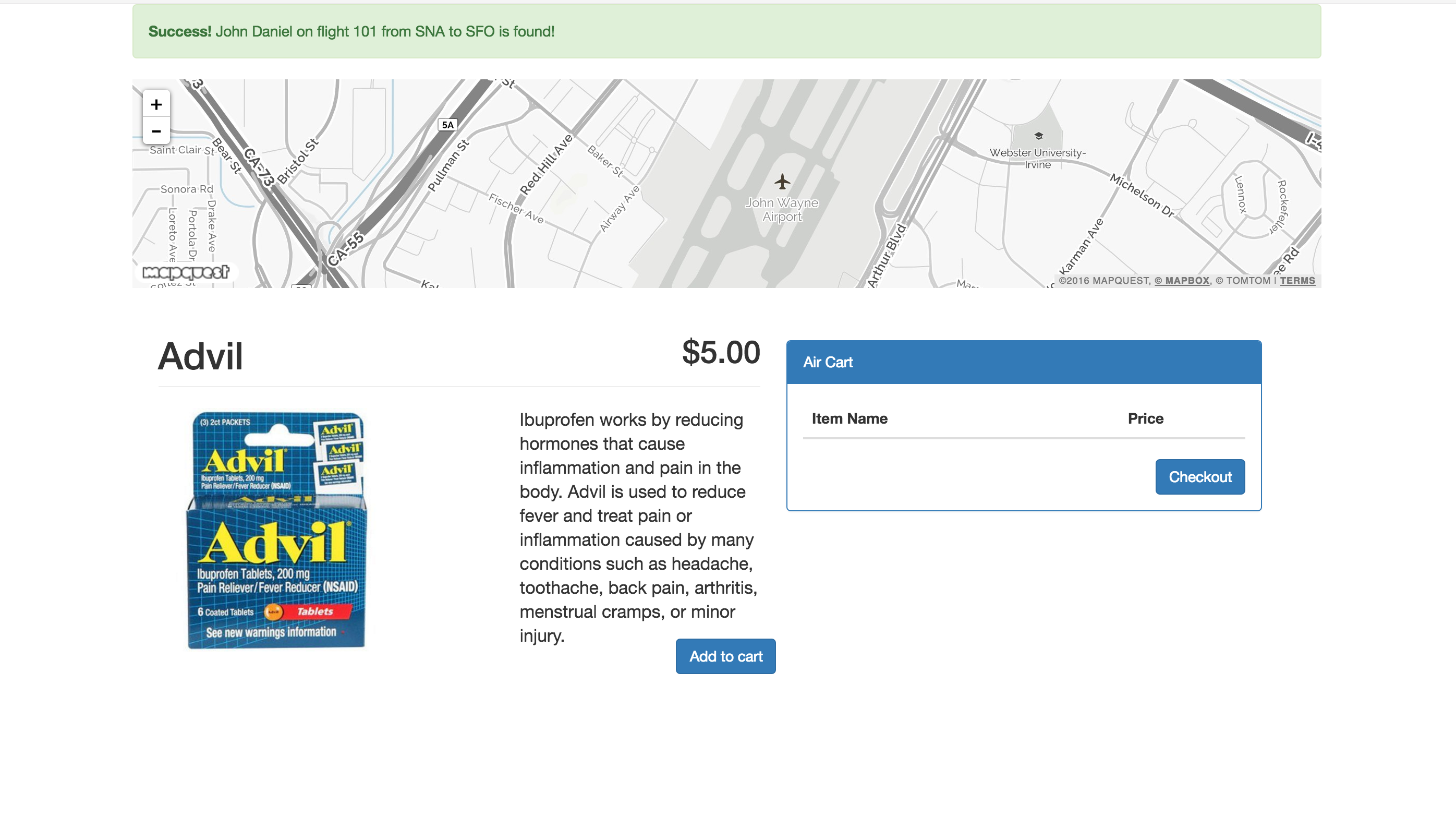Click the Air Cart panel header

pyautogui.click(x=1023, y=362)
